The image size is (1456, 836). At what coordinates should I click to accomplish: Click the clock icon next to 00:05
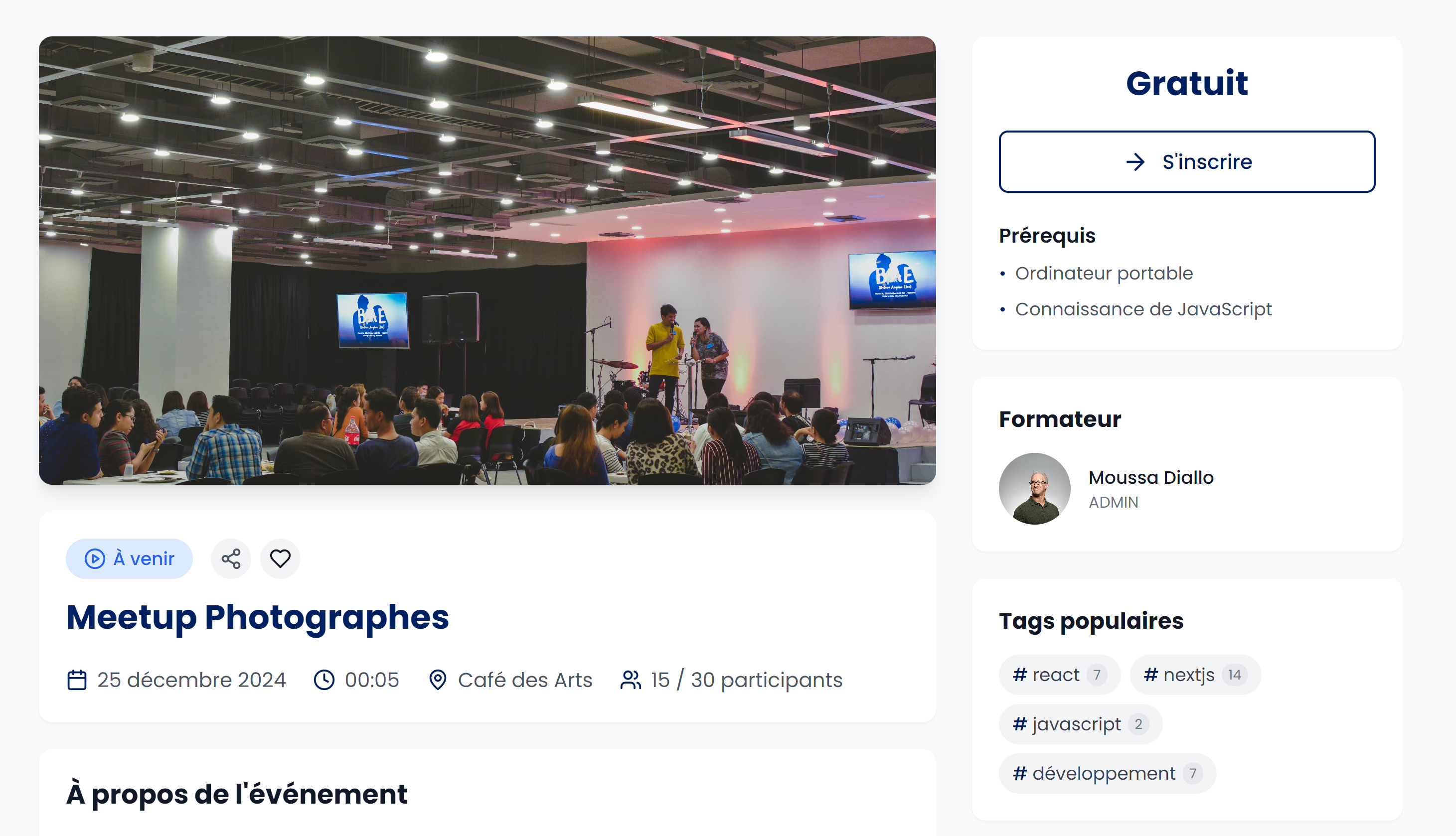click(x=324, y=680)
